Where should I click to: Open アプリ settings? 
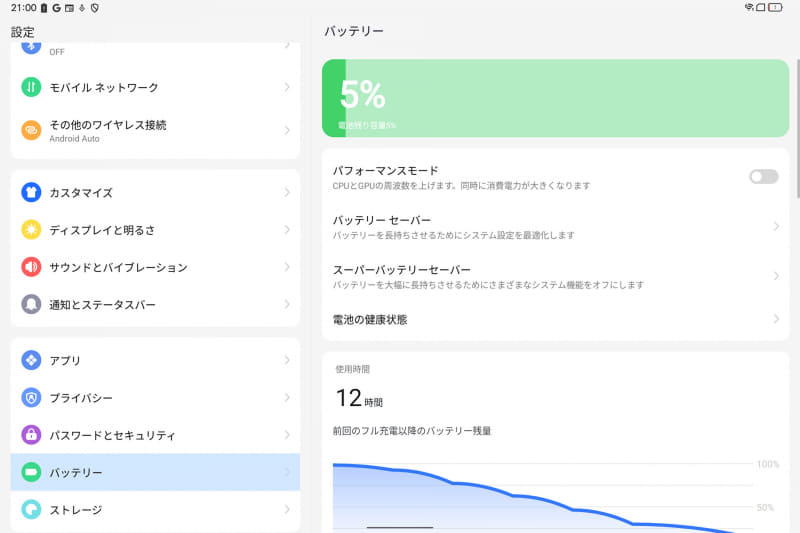(155, 360)
